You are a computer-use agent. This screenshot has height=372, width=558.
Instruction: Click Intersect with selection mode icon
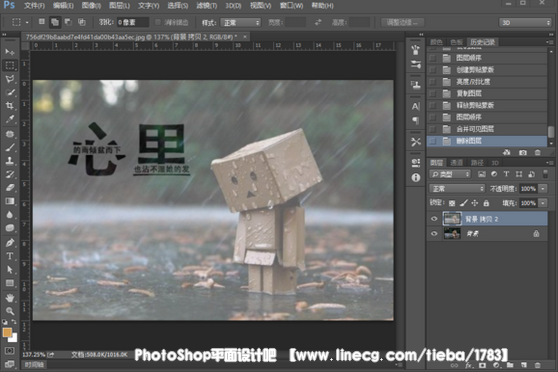pyautogui.click(x=81, y=22)
